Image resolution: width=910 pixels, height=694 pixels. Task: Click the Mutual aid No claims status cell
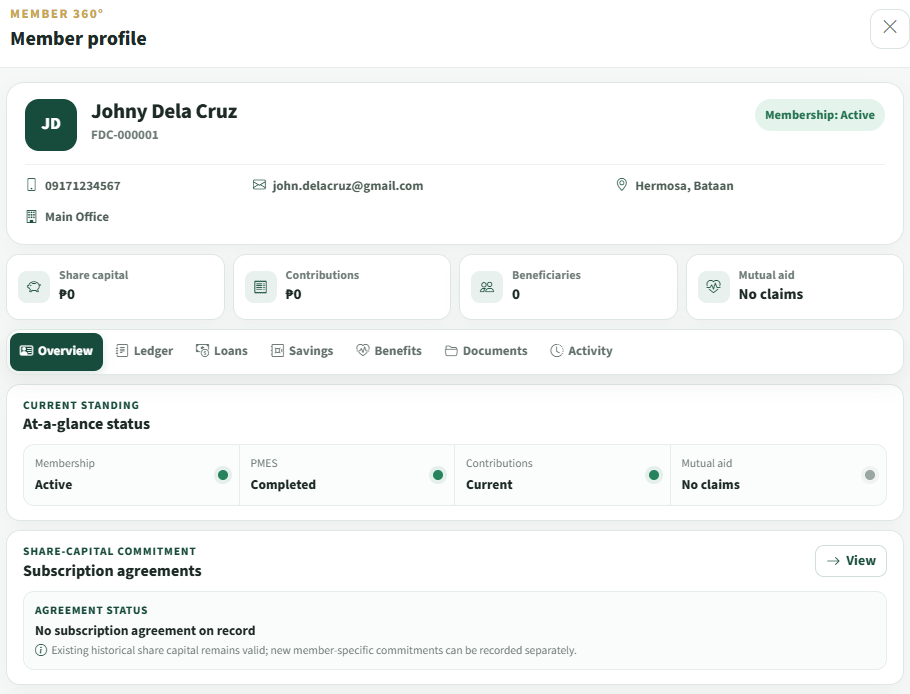pyautogui.click(x=778, y=475)
